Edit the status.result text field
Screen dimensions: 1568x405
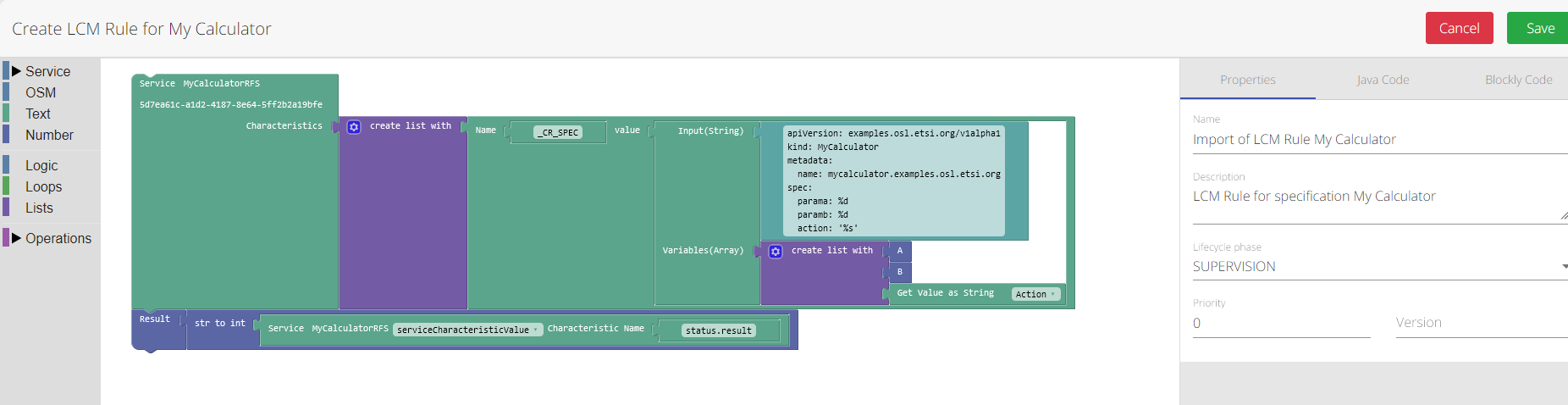click(x=718, y=330)
